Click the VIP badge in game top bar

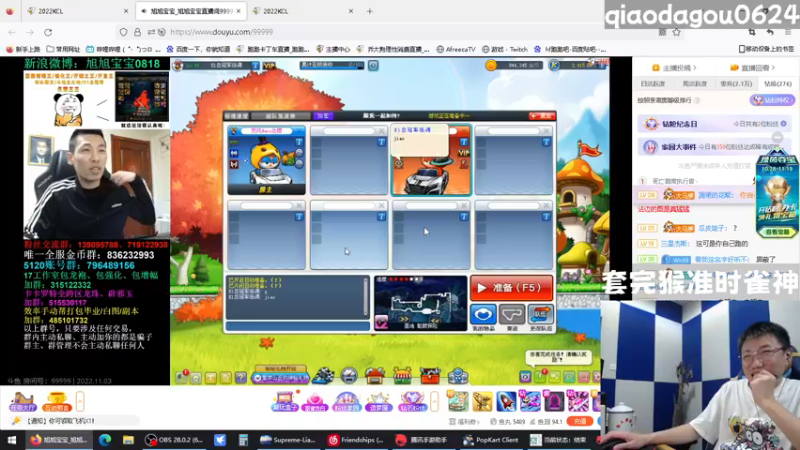click(269, 66)
